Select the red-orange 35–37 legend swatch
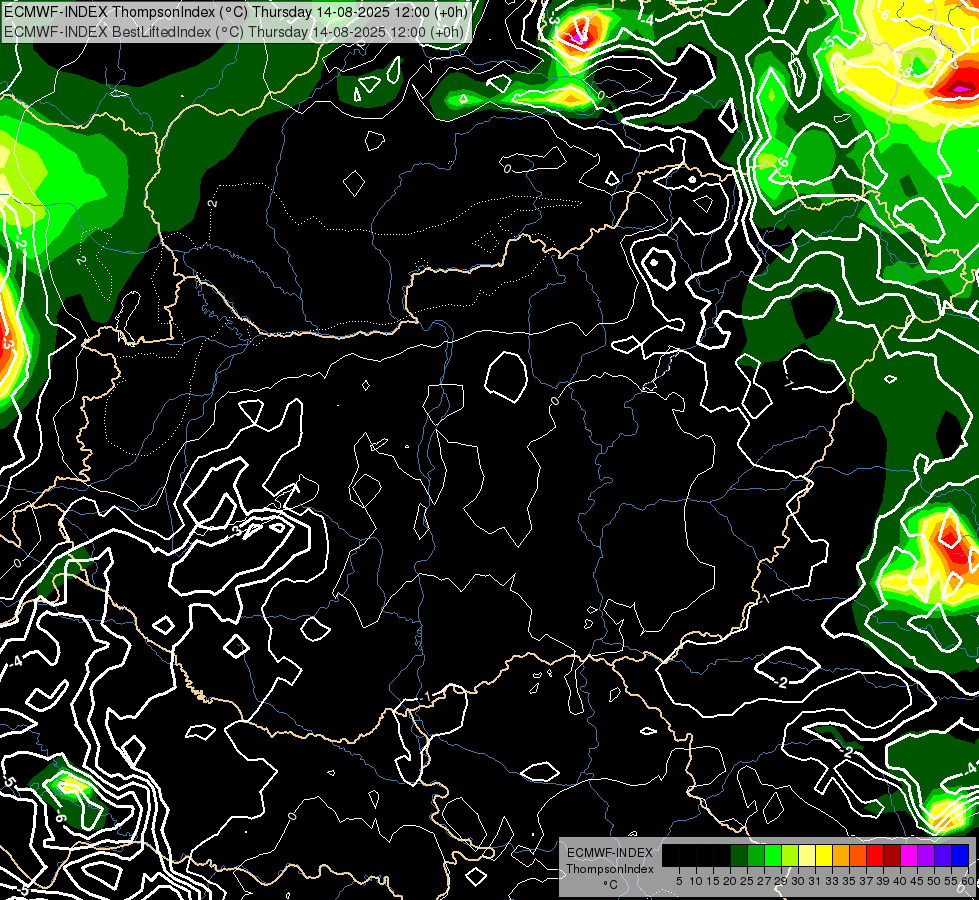Image resolution: width=979 pixels, height=900 pixels. (858, 855)
